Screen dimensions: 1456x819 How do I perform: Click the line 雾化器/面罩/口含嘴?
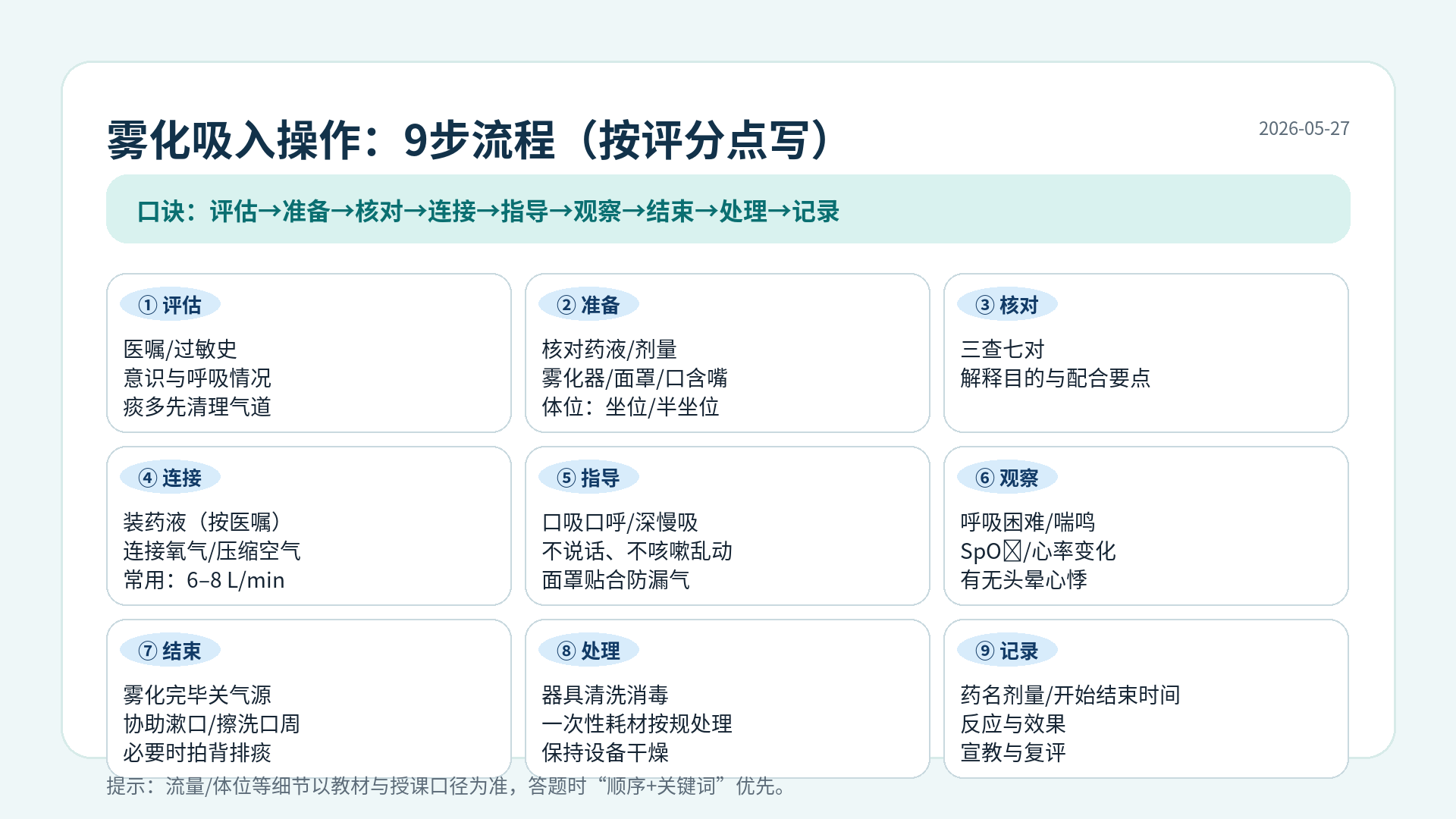(x=635, y=378)
